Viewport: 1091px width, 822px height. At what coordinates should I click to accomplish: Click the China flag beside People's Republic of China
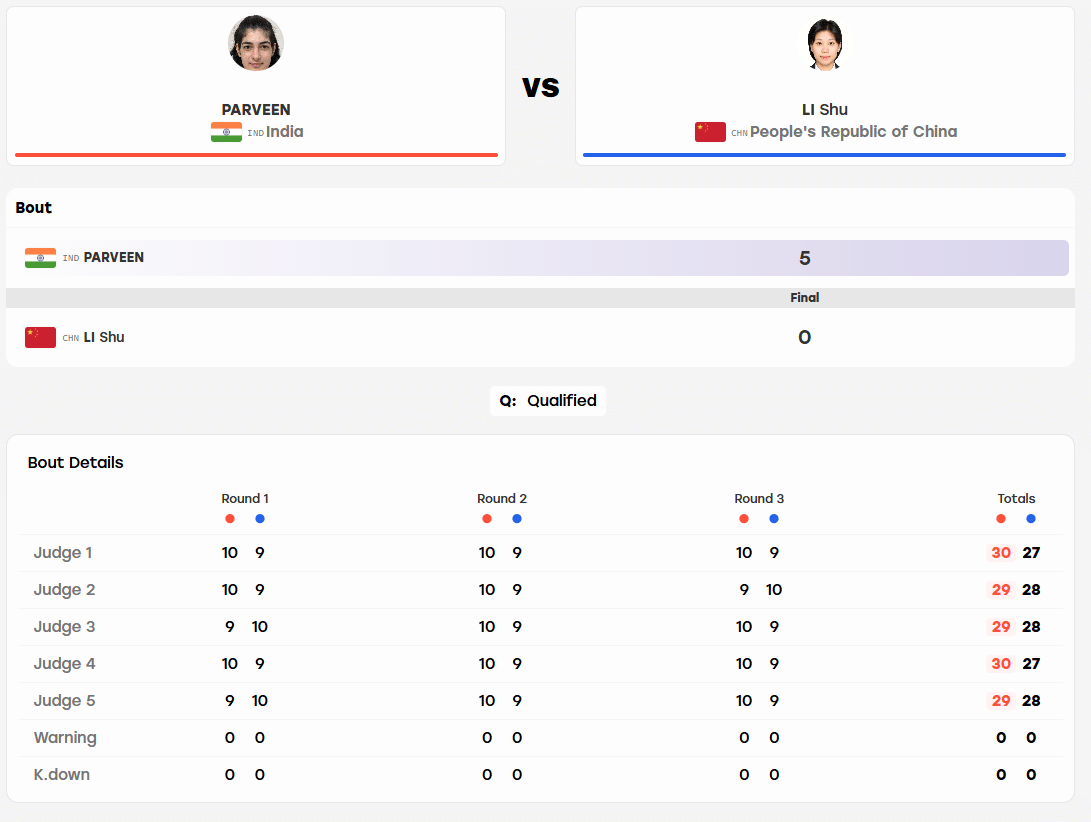pos(710,132)
